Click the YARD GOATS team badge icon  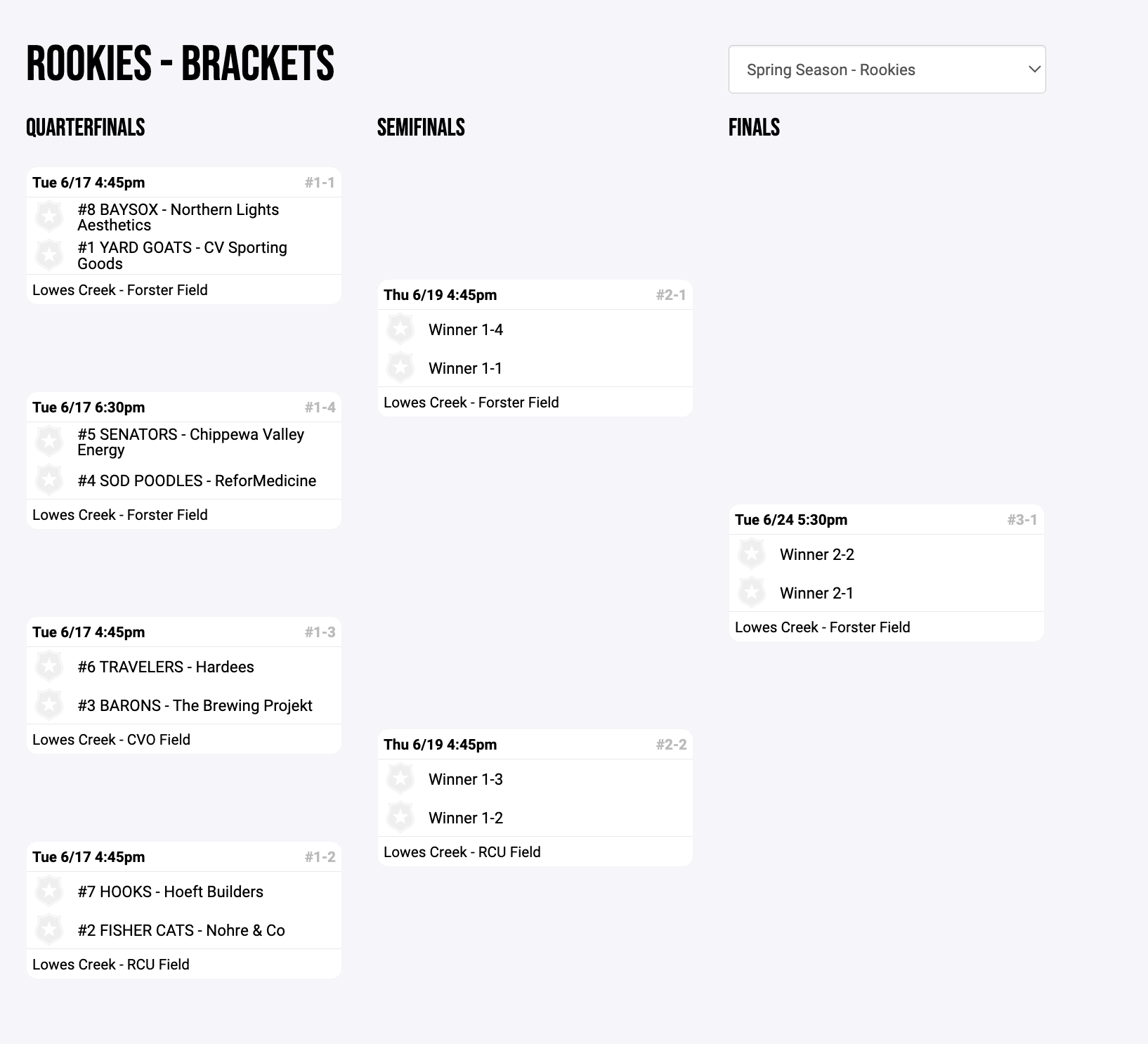[49, 255]
